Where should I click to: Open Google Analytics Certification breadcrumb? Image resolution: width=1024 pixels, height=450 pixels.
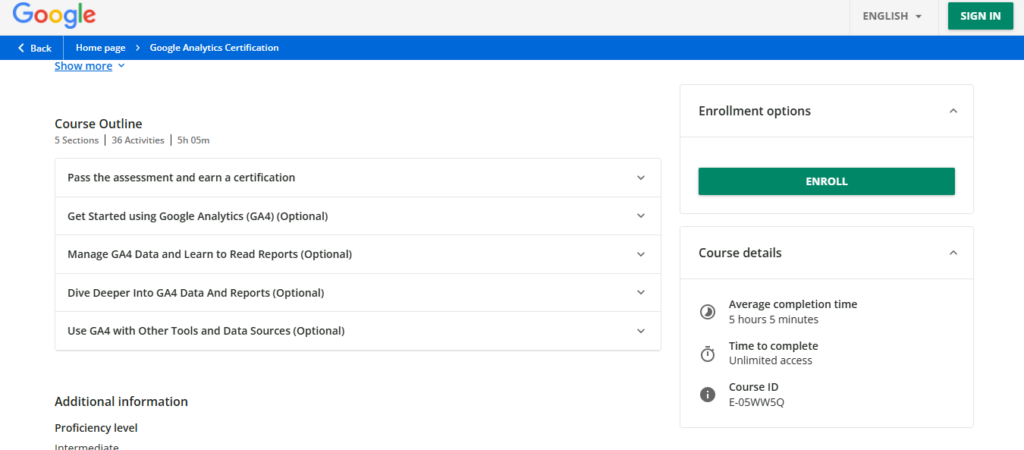click(214, 48)
